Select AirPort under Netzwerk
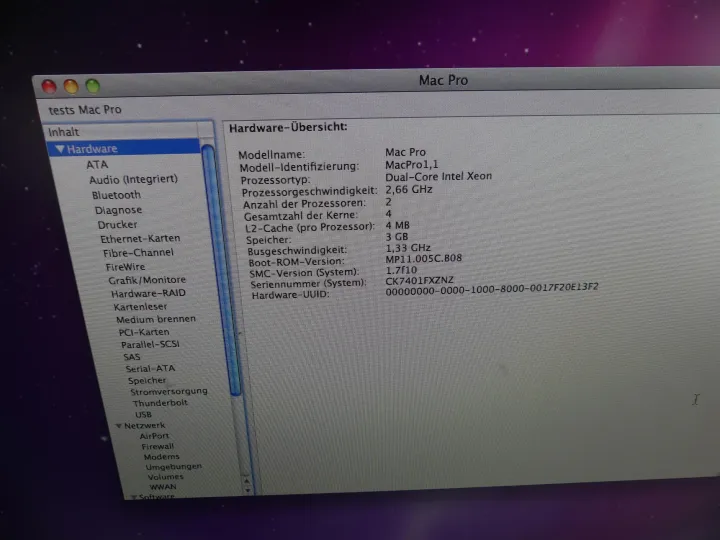This screenshot has height=540, width=720. pyautogui.click(x=154, y=436)
